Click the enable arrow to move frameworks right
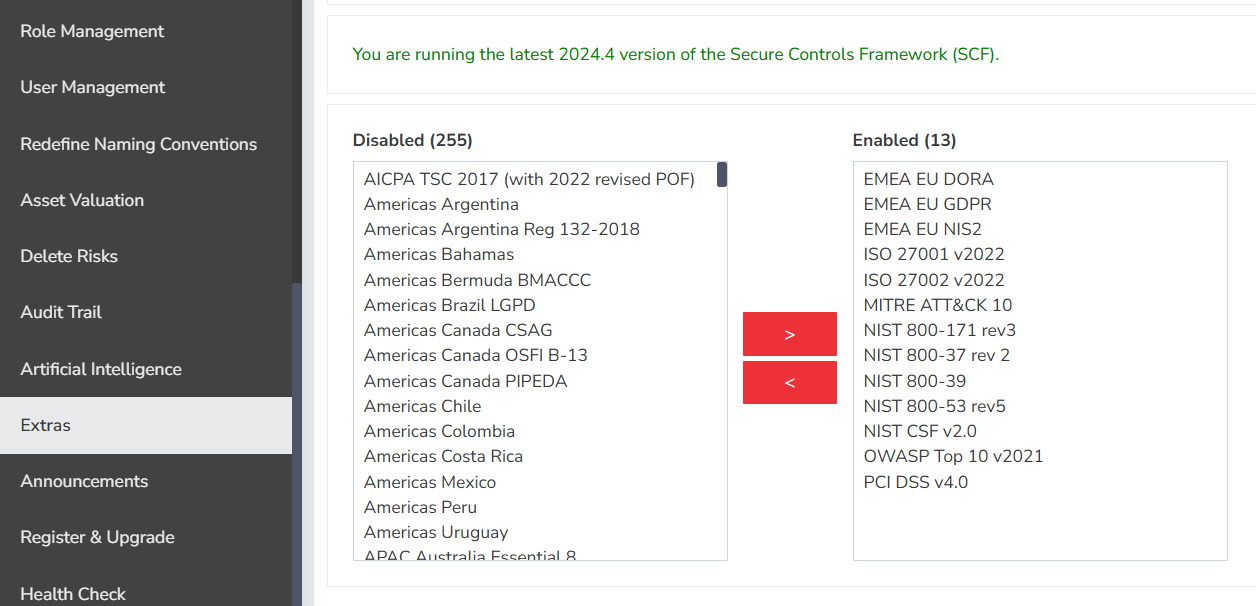The image size is (1256, 606). click(x=789, y=333)
